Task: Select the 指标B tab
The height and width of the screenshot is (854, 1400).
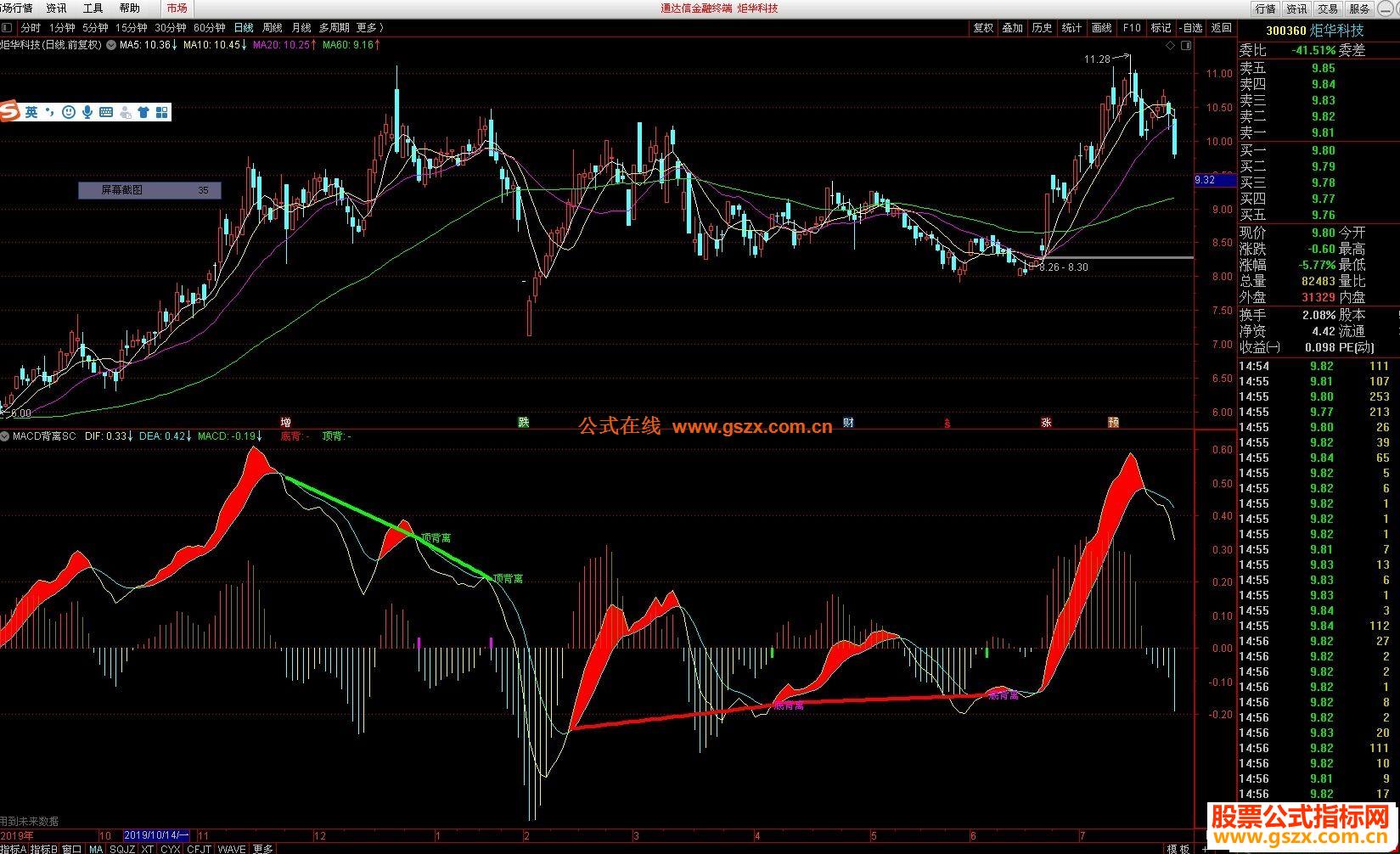Action: pos(44,848)
